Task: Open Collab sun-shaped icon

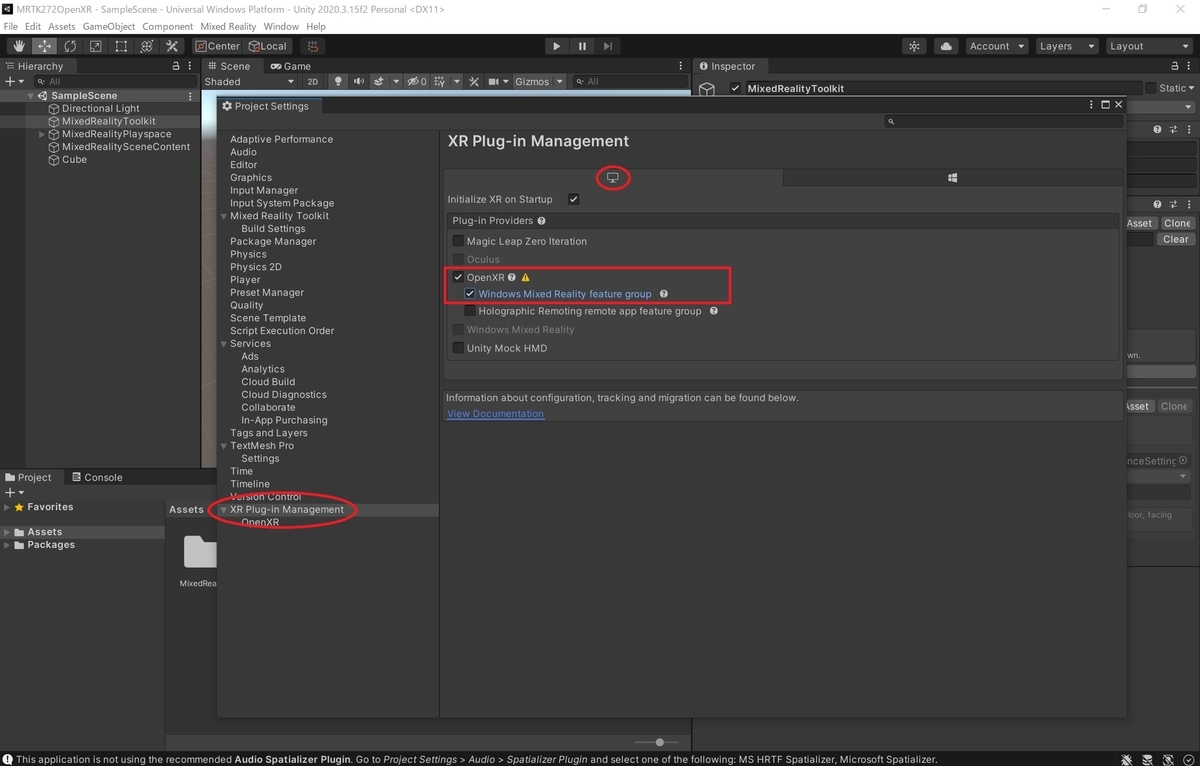Action: click(914, 46)
